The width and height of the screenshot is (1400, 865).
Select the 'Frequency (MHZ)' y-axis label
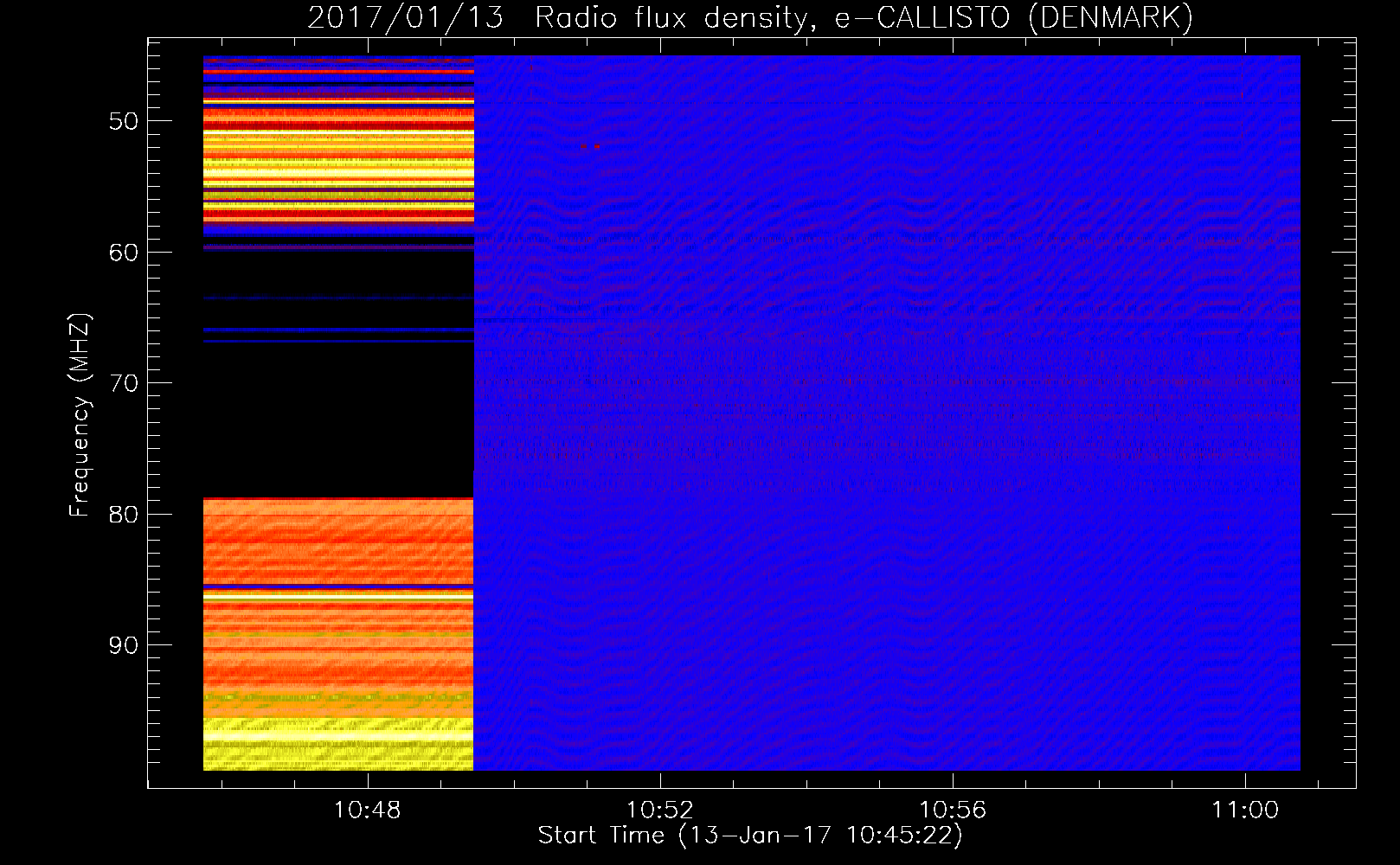tap(80, 415)
